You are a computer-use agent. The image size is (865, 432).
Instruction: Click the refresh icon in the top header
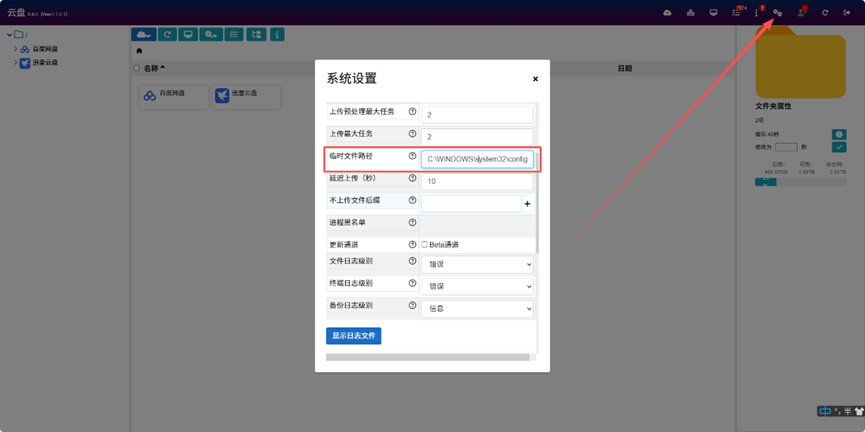[825, 13]
